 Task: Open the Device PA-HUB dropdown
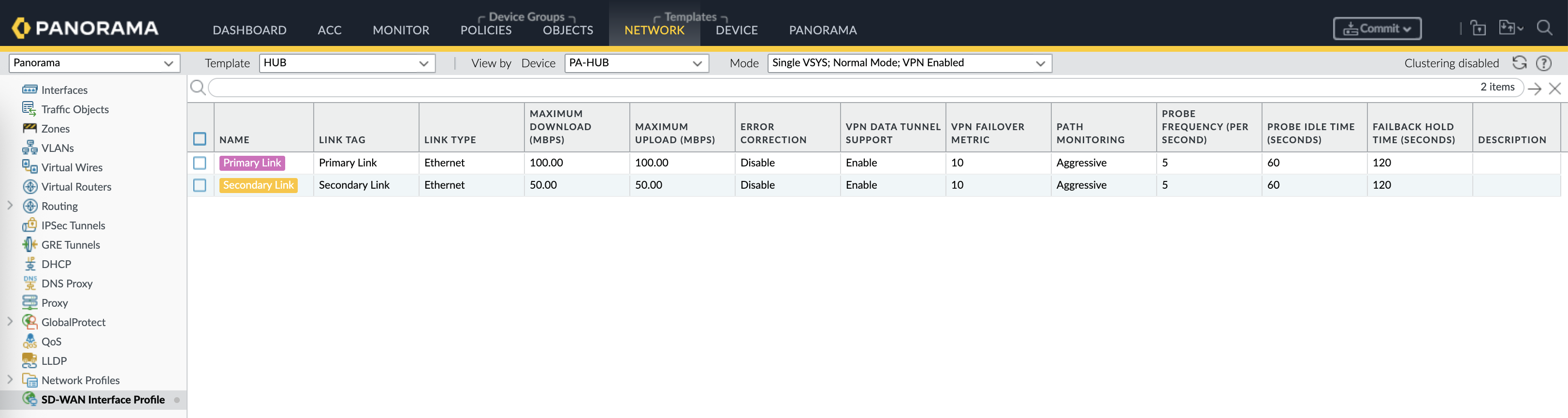click(636, 63)
